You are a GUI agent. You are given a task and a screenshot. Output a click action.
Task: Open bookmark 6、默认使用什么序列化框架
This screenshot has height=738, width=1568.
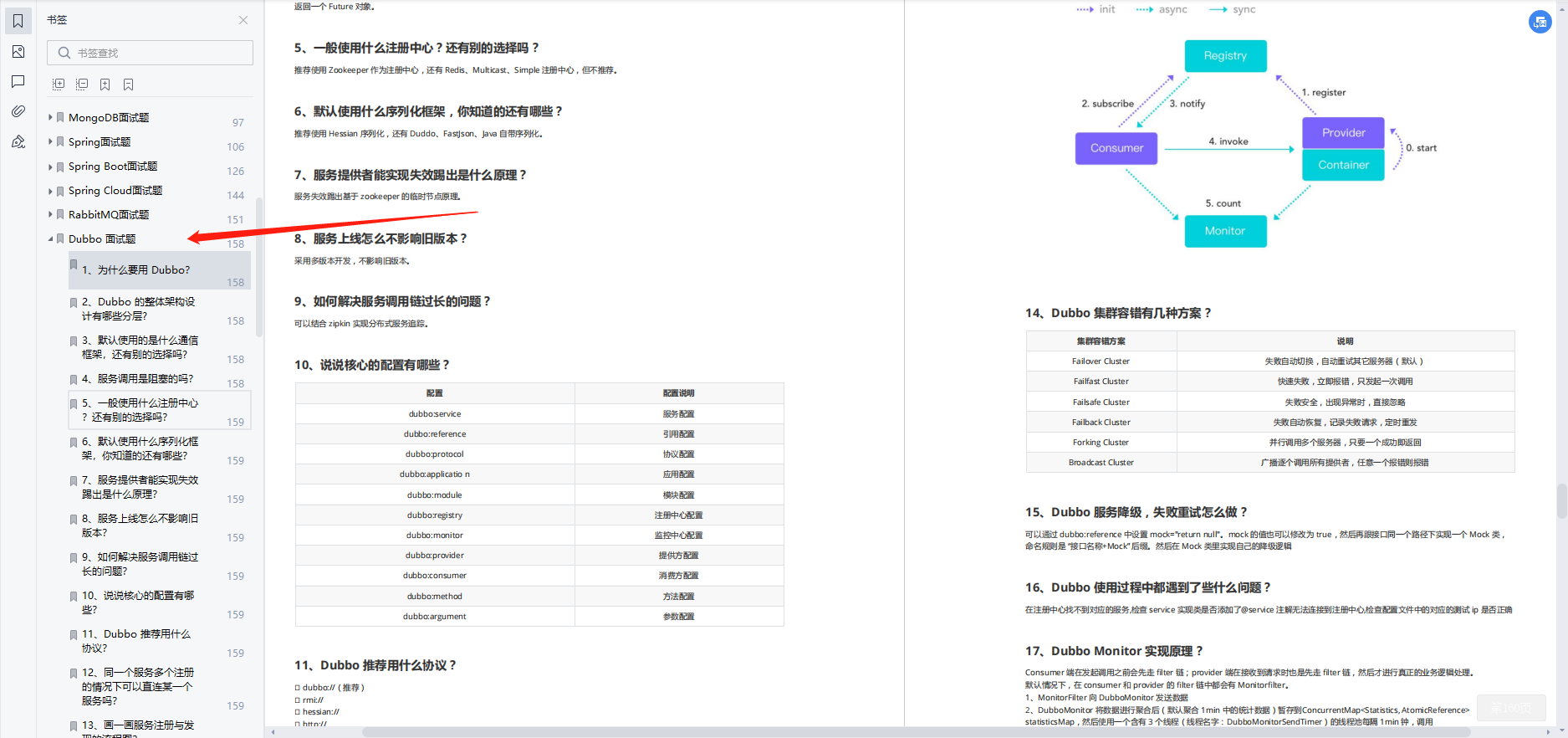[x=140, y=448]
